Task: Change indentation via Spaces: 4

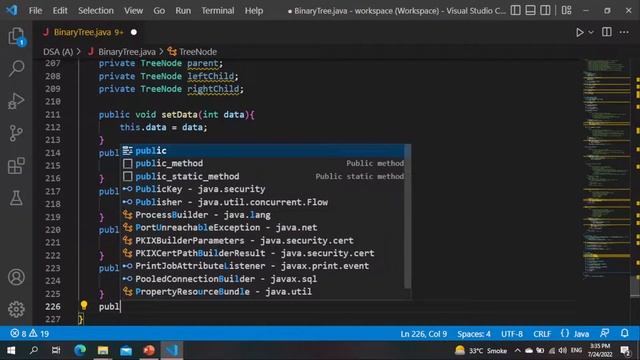Action: click(x=473, y=334)
